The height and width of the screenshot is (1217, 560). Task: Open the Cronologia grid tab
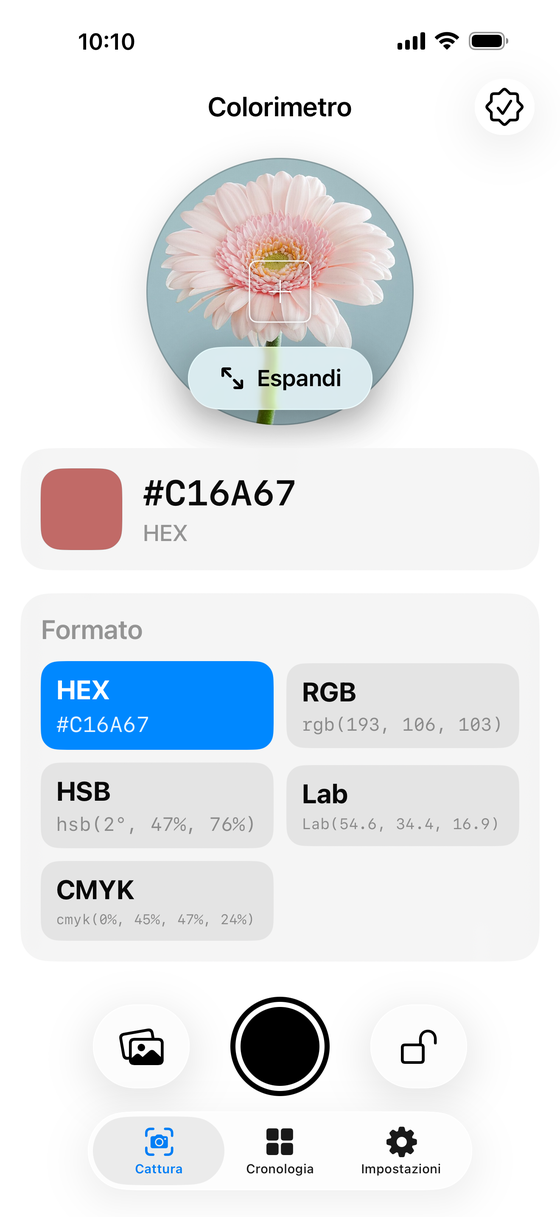(280, 1151)
